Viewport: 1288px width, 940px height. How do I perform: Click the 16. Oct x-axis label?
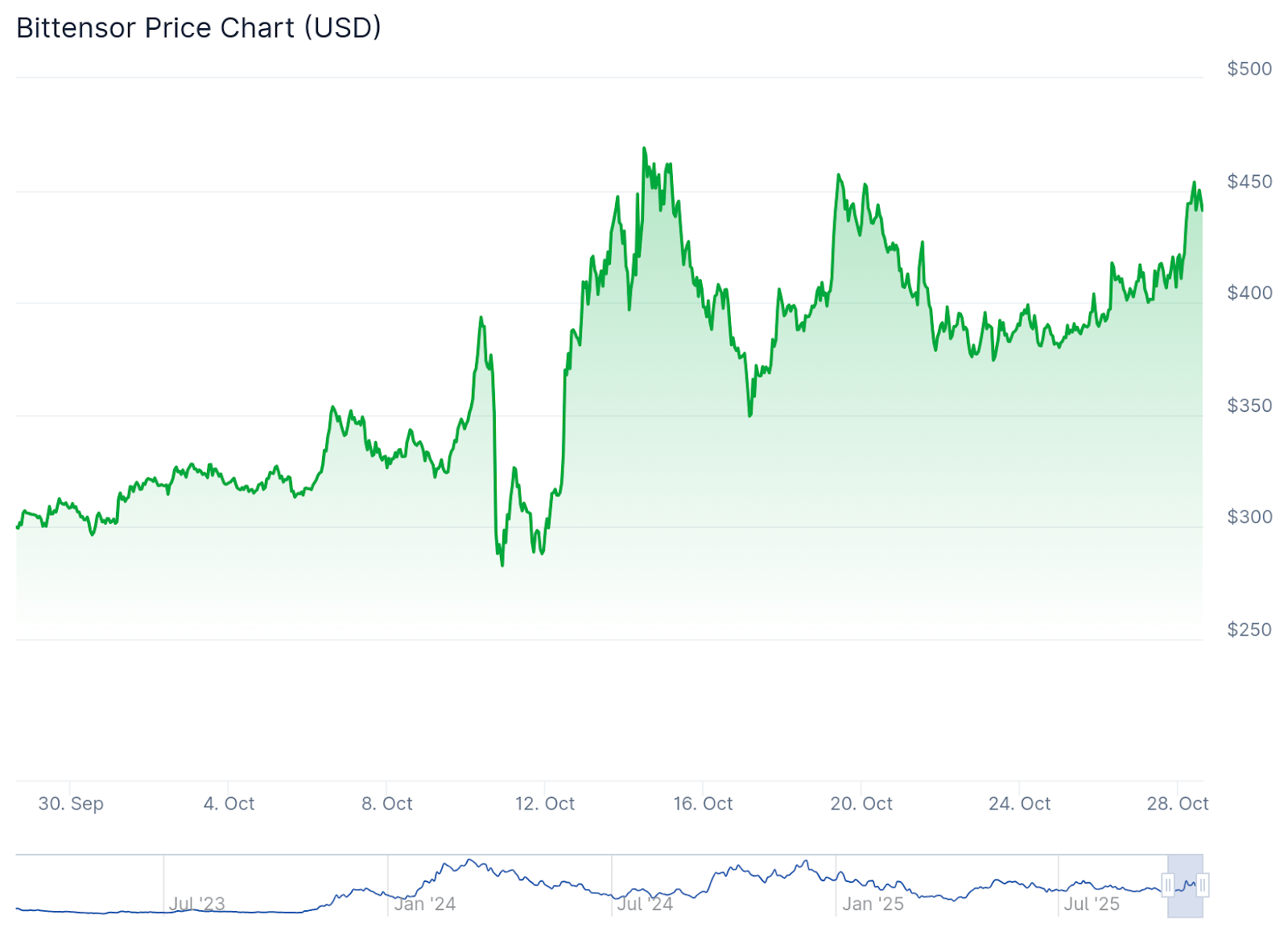click(703, 803)
